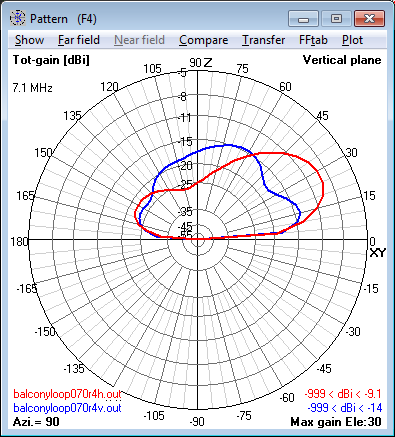The height and width of the screenshot is (437, 395).
Task: Click the 150 degree angle label
Action: [43, 153]
